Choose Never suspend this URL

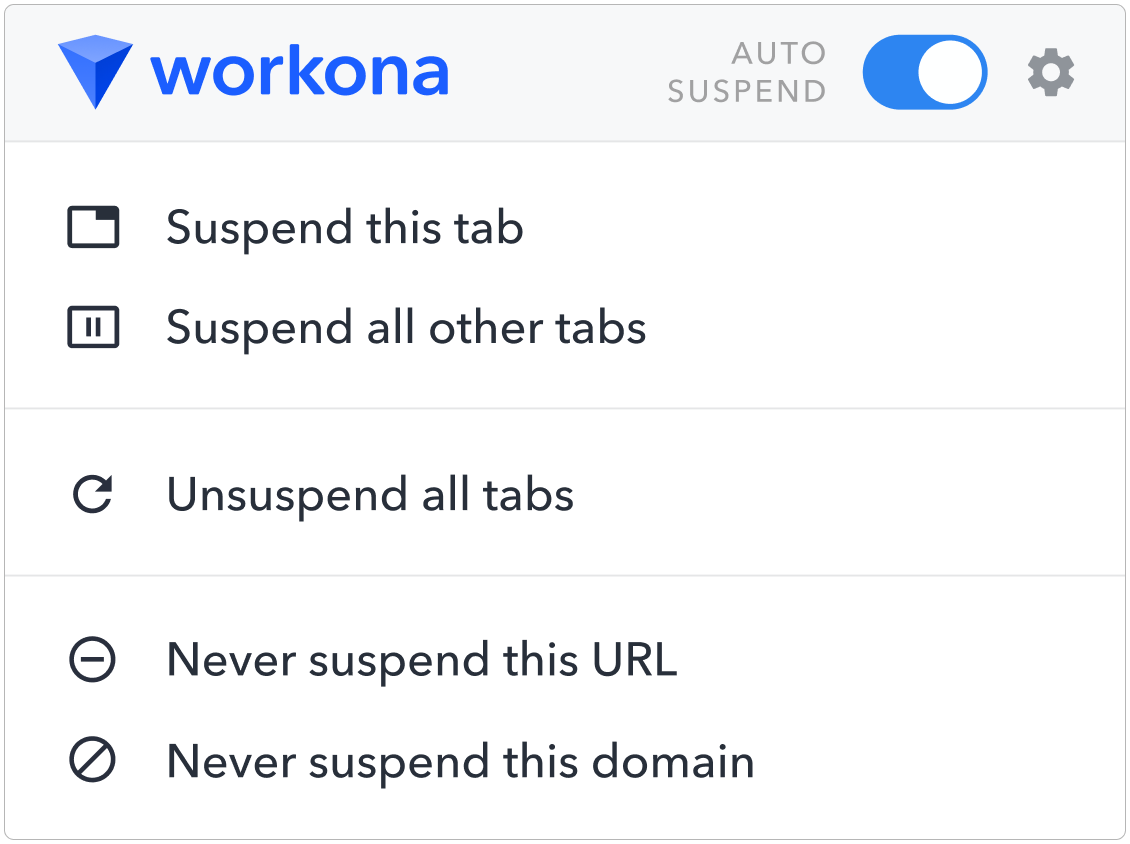[x=422, y=660]
